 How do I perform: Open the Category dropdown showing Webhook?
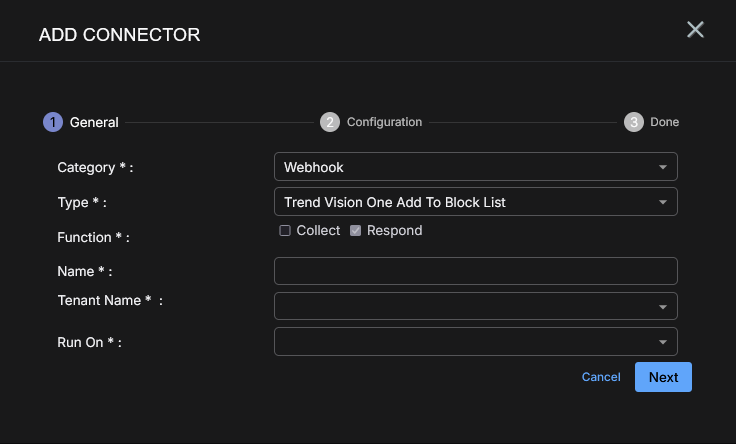(x=465, y=167)
